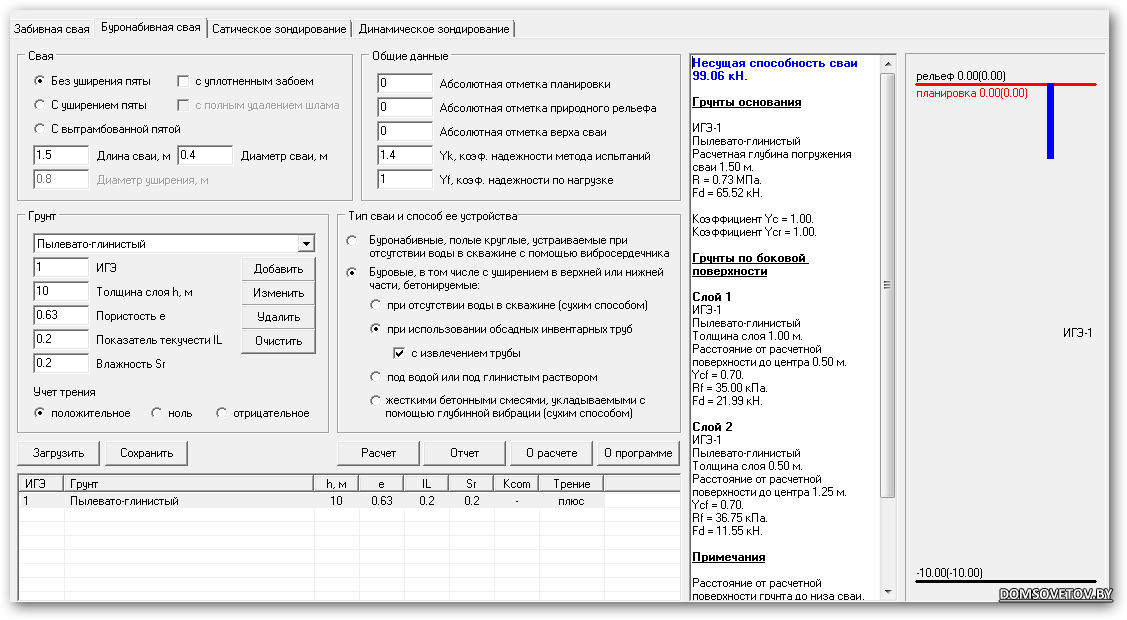
Task: Click the Fd = 65.52 кН result line
Action: click(727, 193)
